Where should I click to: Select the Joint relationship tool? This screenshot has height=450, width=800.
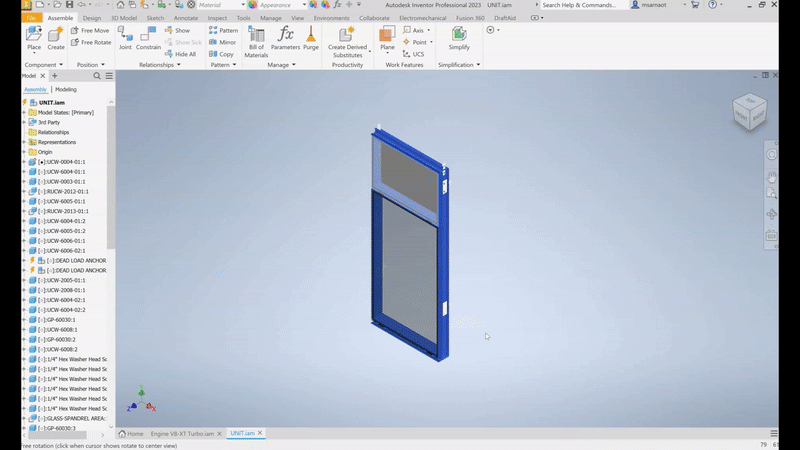(125, 38)
